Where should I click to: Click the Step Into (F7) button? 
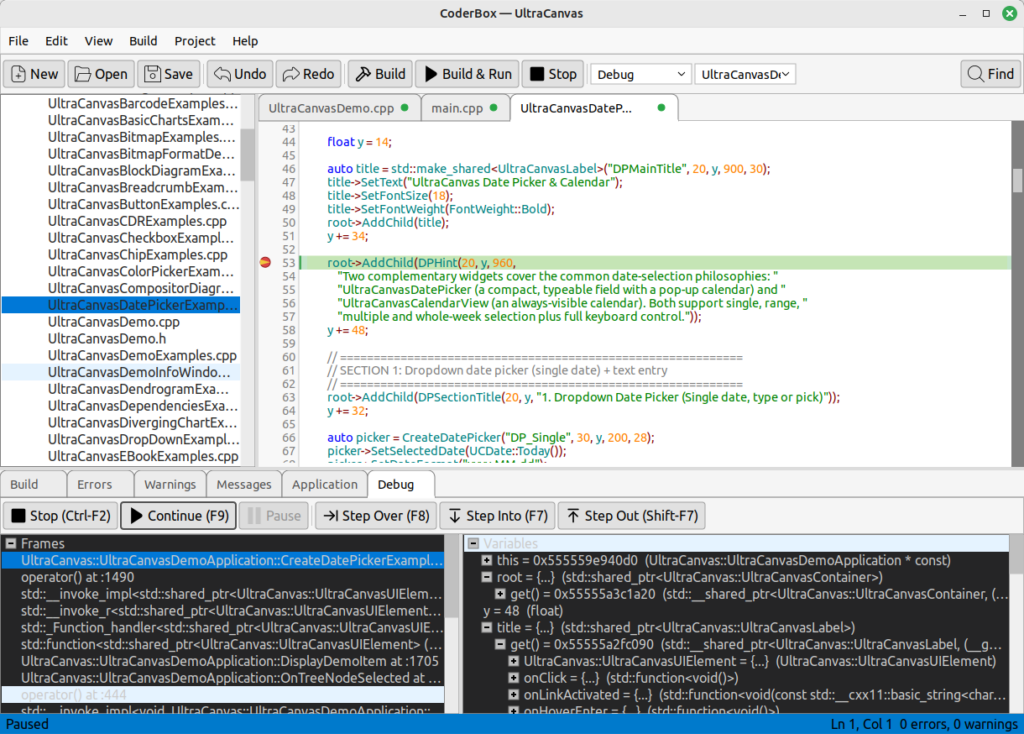click(498, 516)
